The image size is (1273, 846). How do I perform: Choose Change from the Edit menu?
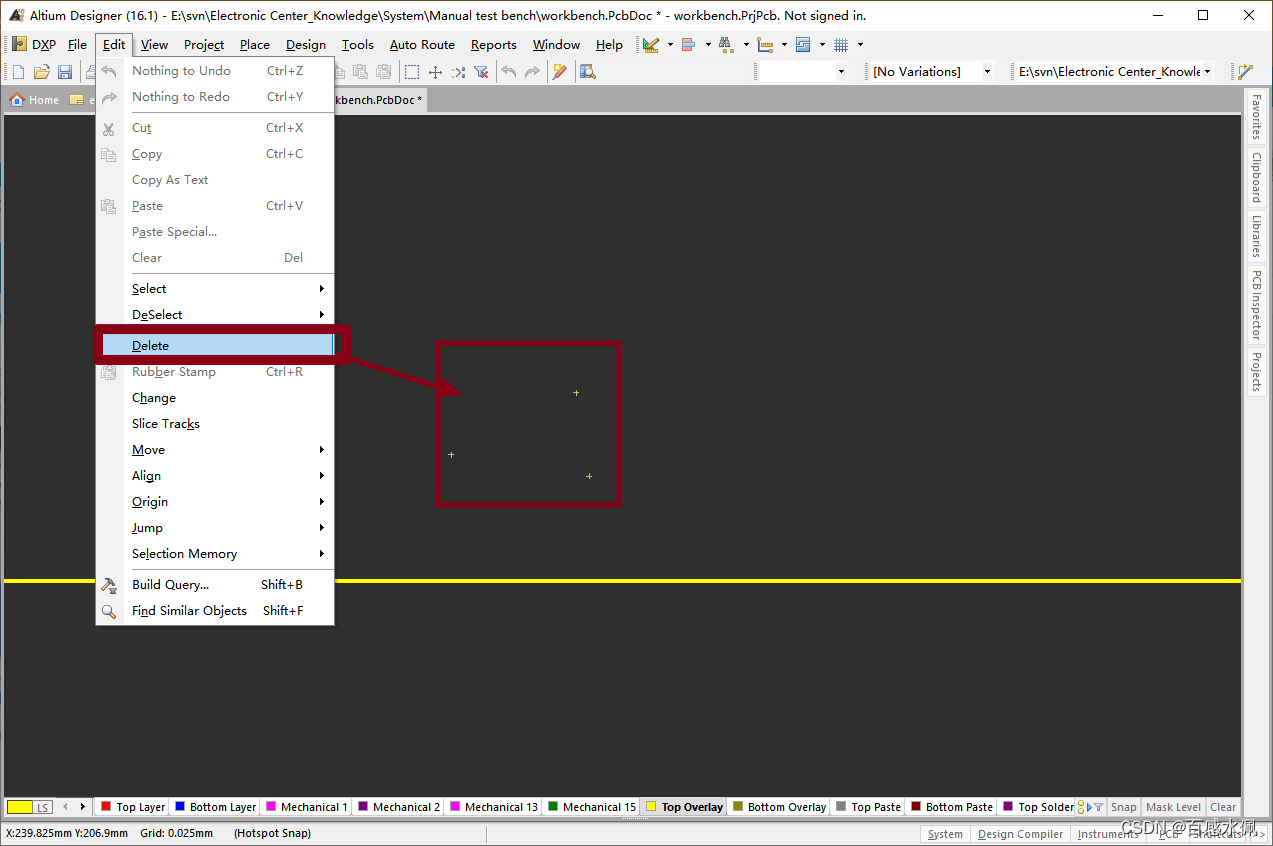pyautogui.click(x=215, y=398)
